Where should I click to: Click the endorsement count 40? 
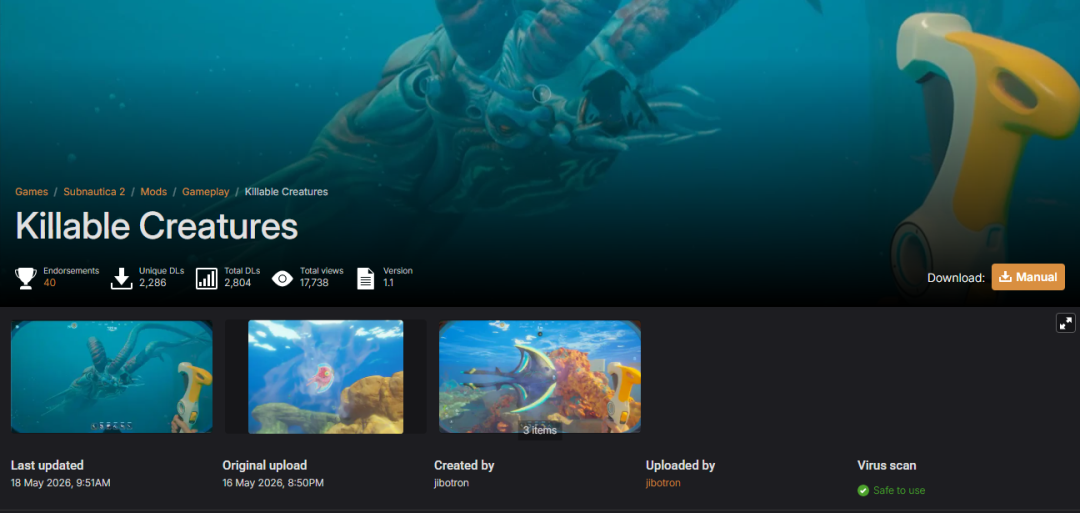click(x=49, y=282)
